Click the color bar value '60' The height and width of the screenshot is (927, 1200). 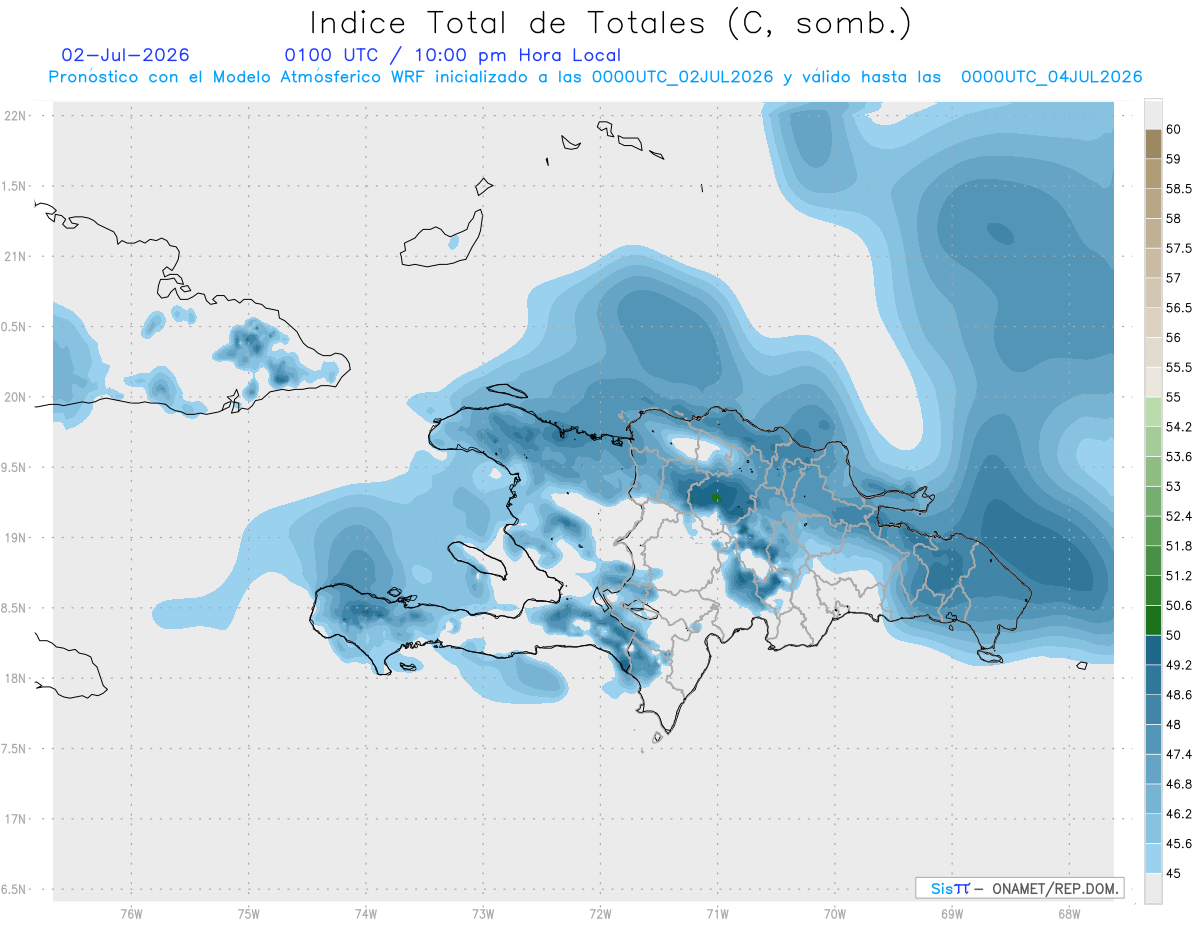coord(1175,129)
